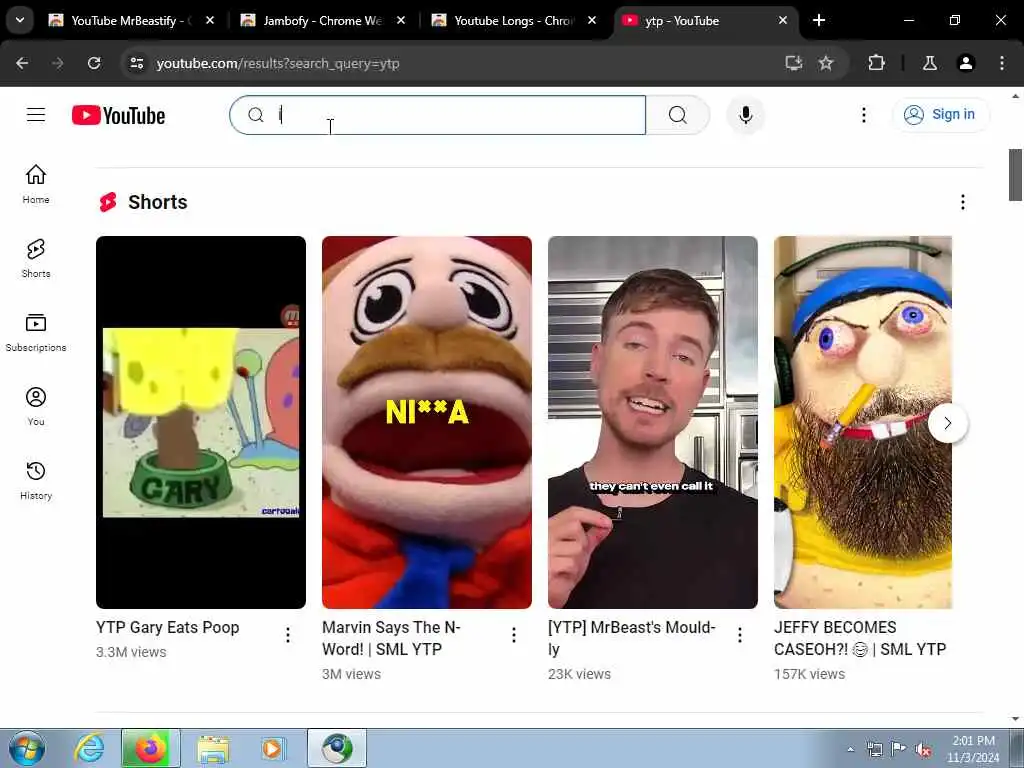Open the Shorts shelf three-dot options
Viewport: 1024px width, 768px height.
pyautogui.click(x=963, y=202)
